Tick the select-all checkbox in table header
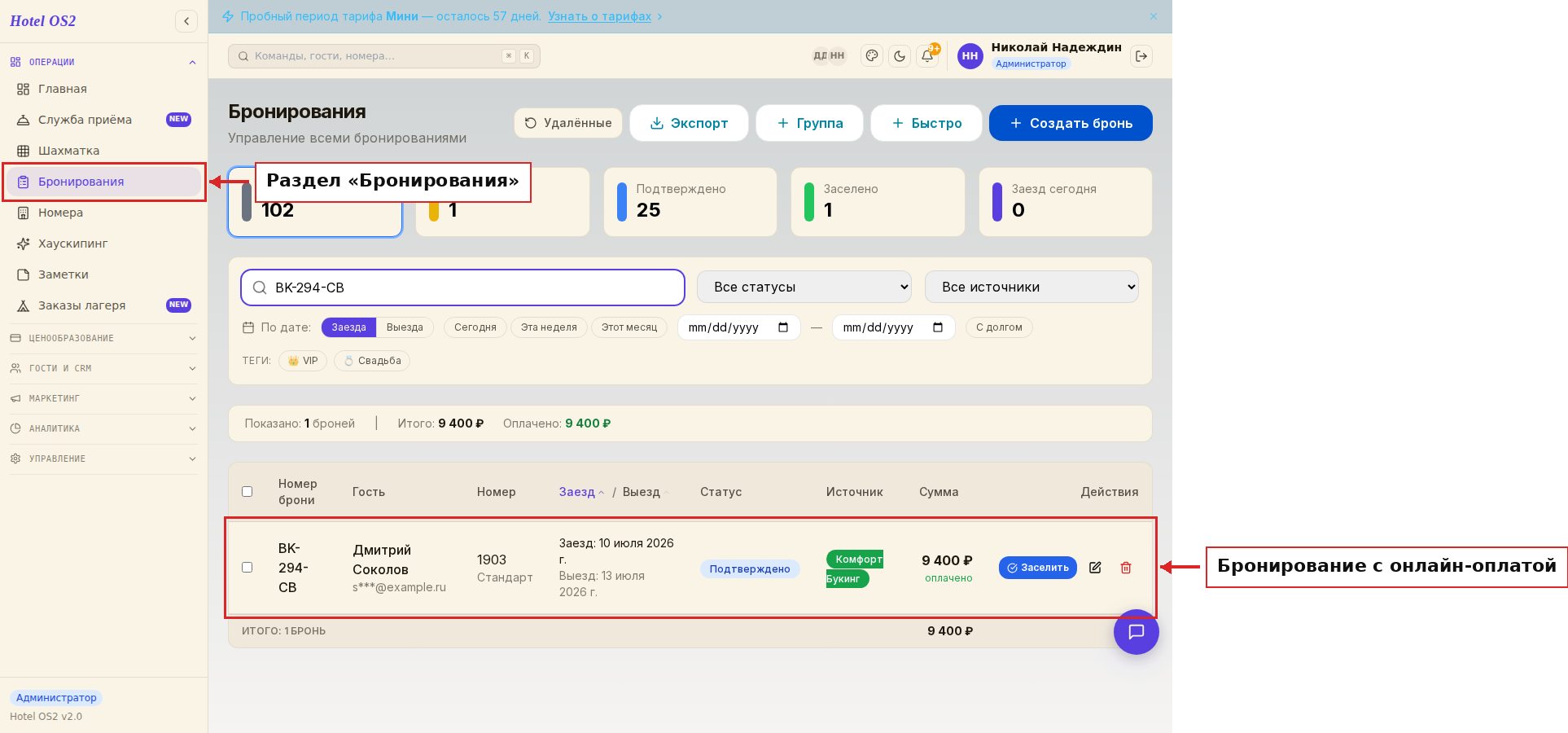Screen dimensions: 1568x733 [x=247, y=491]
